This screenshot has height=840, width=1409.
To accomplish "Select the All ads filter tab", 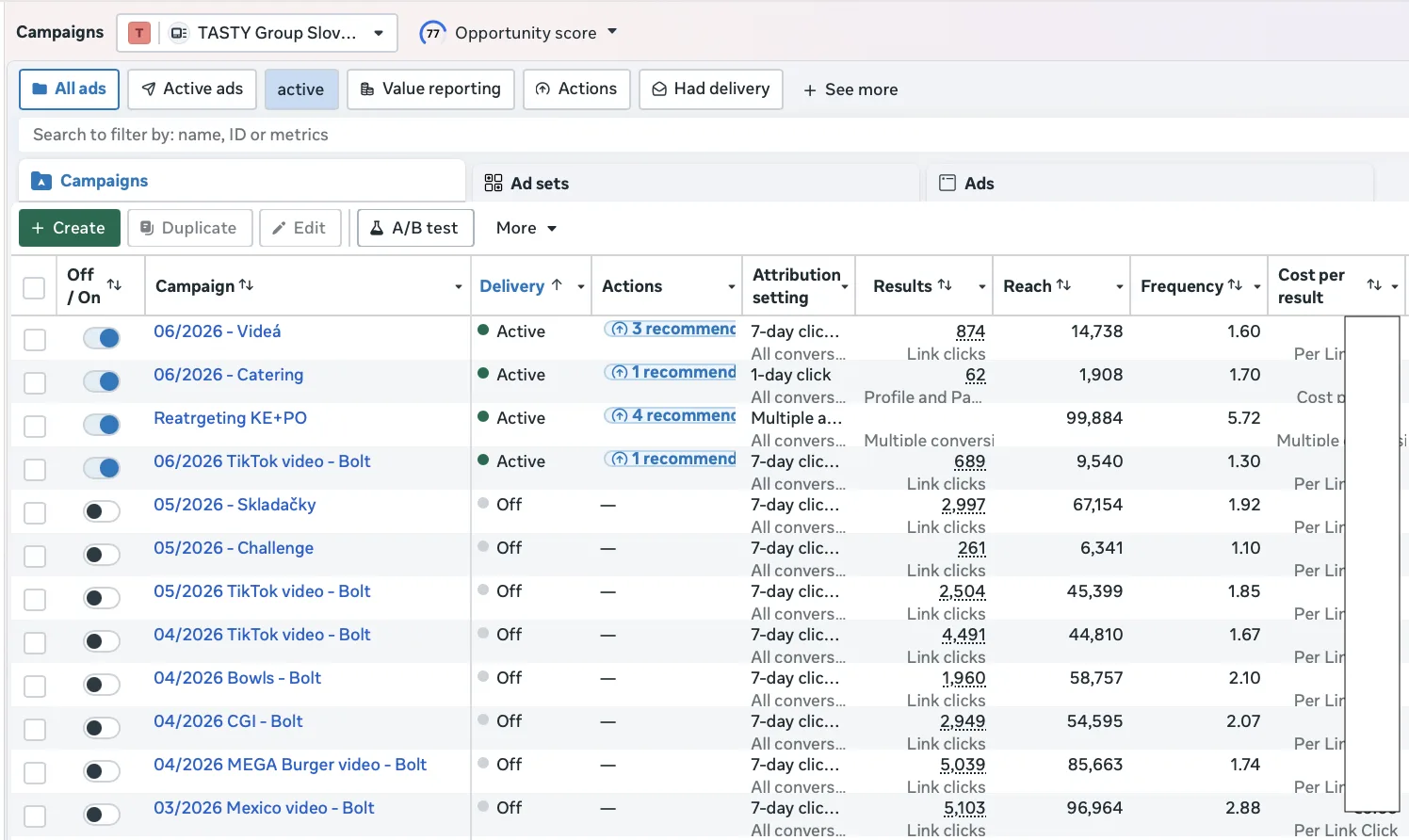I will pyautogui.click(x=69, y=89).
